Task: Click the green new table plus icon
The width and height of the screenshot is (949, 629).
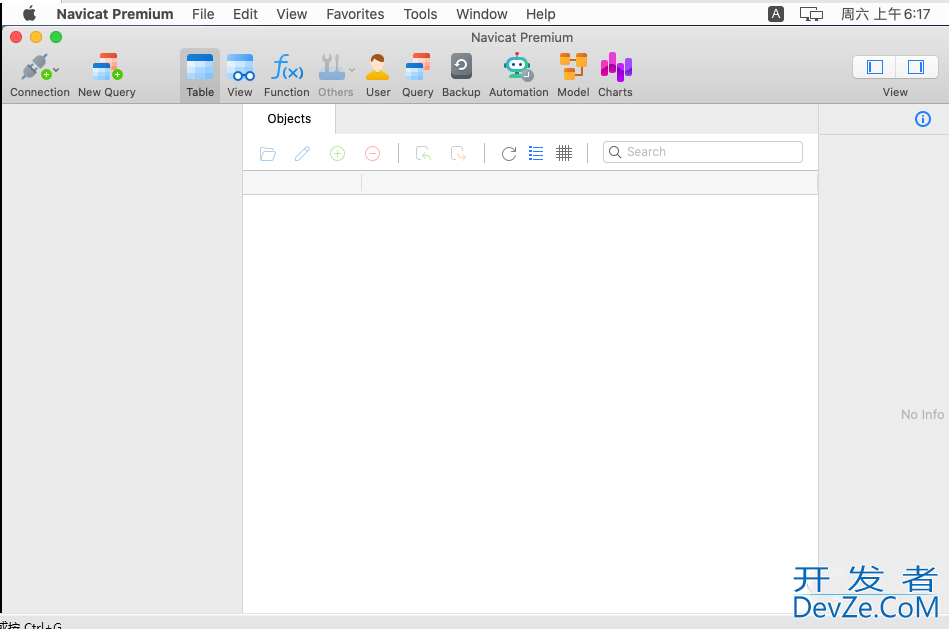Action: point(338,154)
